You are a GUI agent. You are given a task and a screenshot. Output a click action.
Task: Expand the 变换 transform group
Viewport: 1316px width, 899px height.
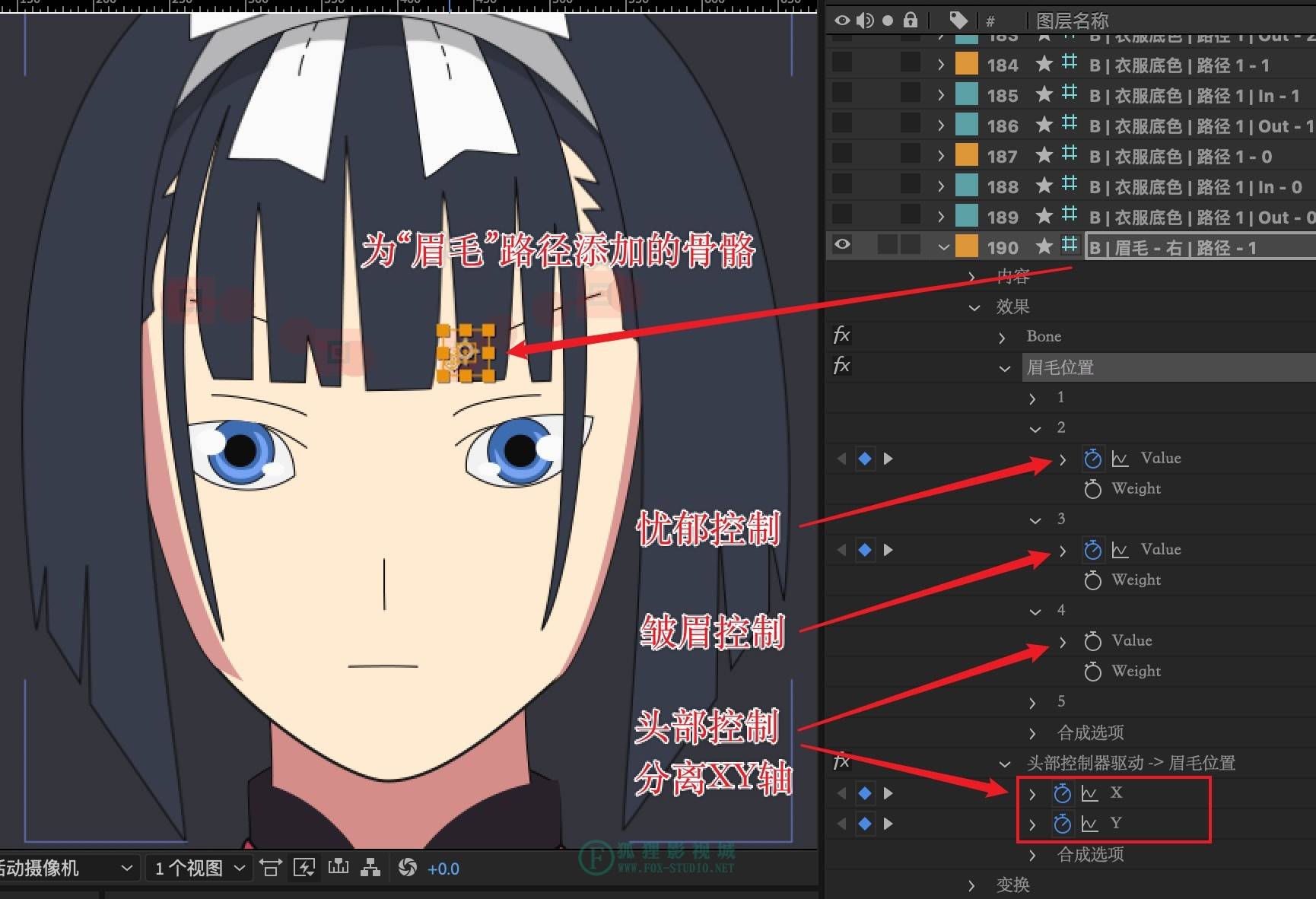tap(972, 885)
